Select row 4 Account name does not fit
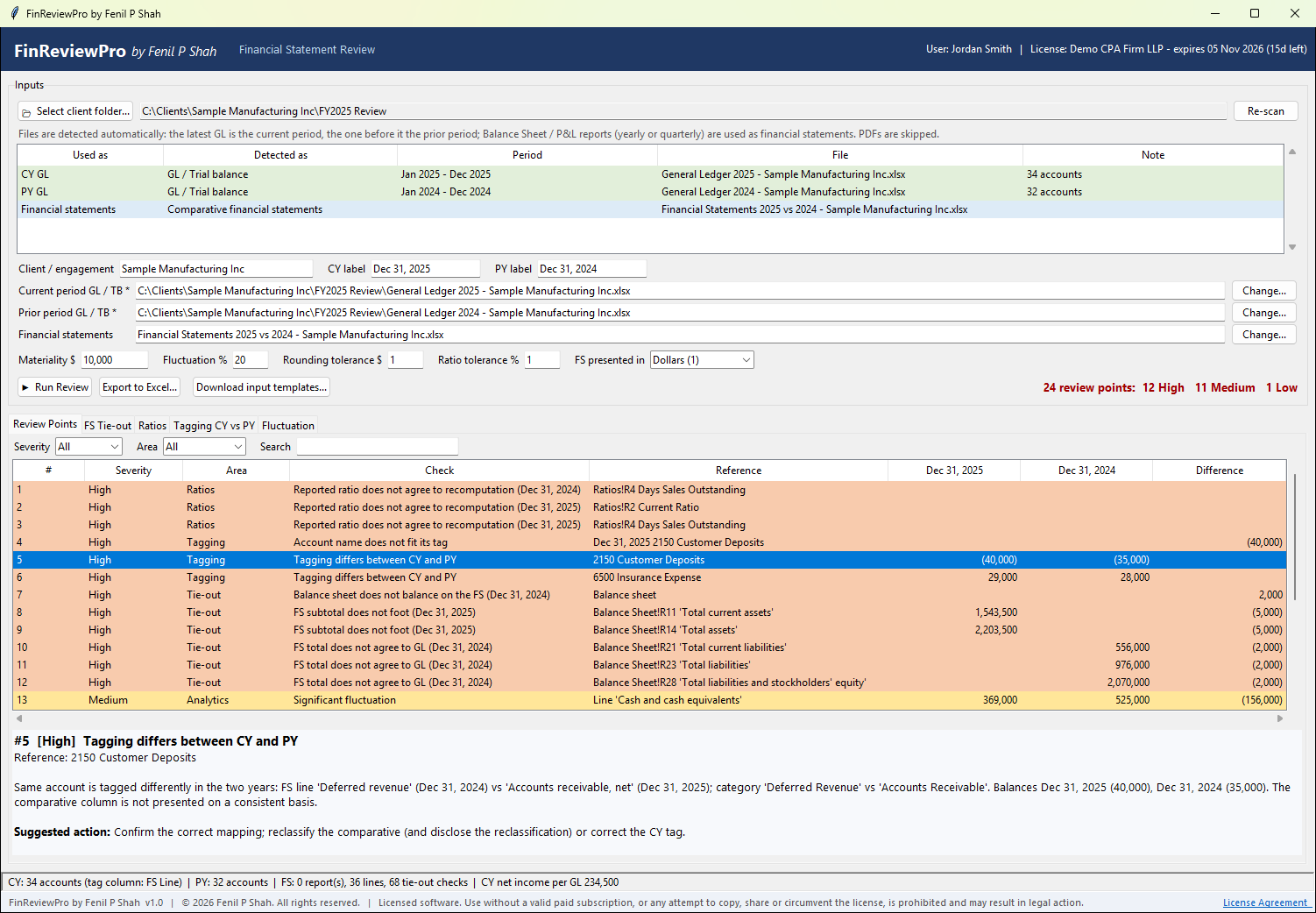This screenshot has height=913, width=1316. coord(649,542)
